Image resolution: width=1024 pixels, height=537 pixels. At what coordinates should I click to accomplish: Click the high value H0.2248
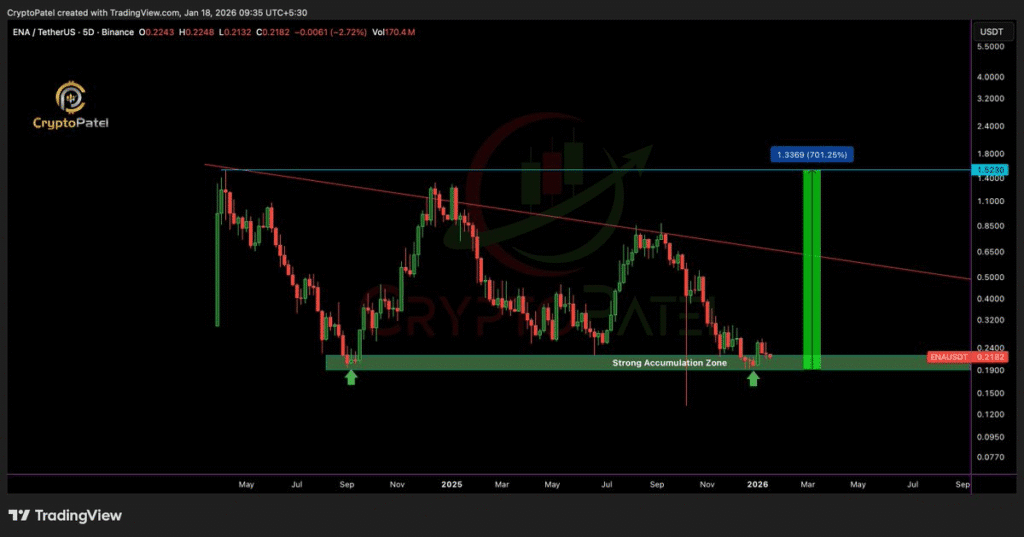click(196, 32)
